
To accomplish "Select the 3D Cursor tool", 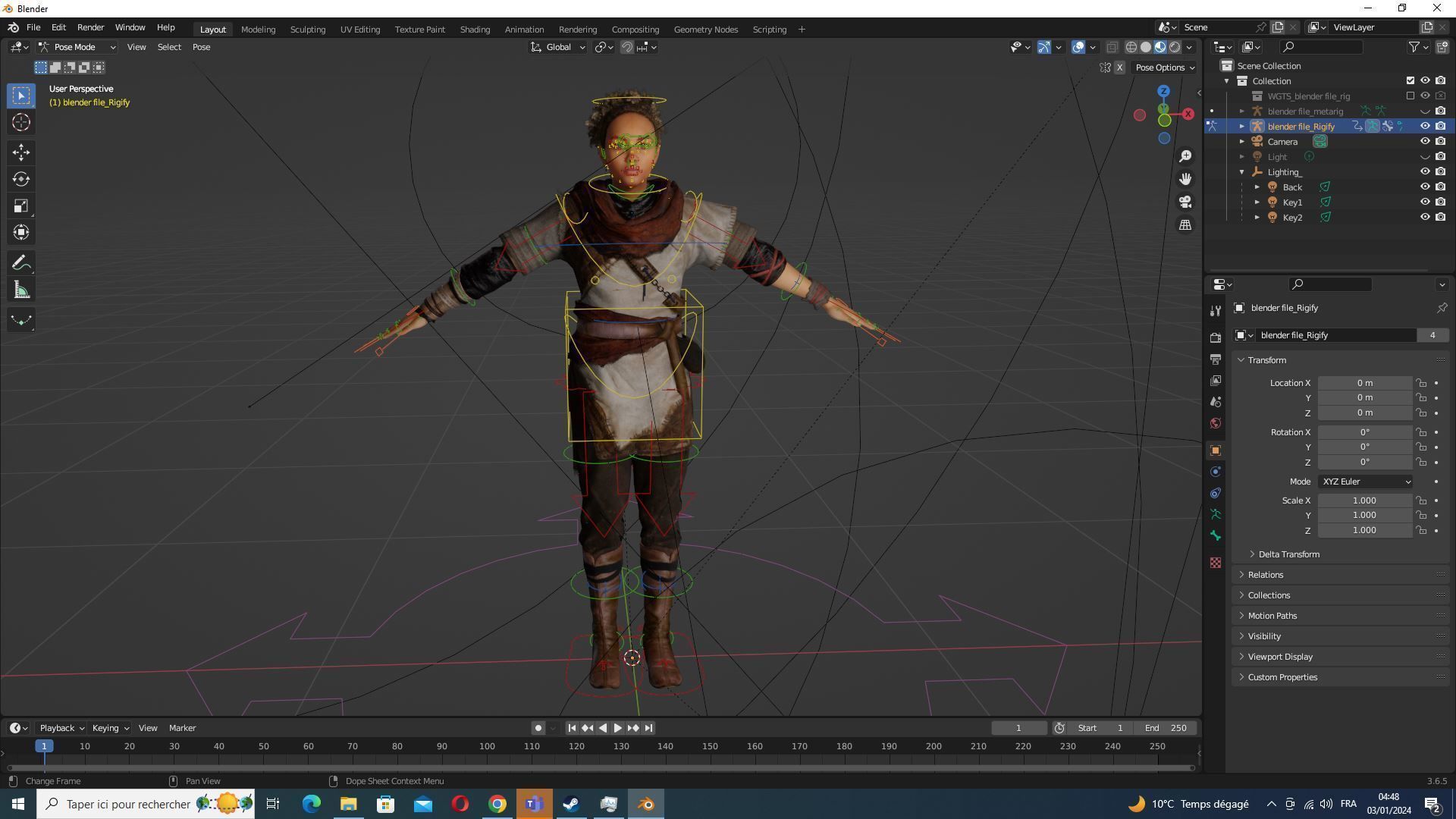I will pyautogui.click(x=21, y=123).
